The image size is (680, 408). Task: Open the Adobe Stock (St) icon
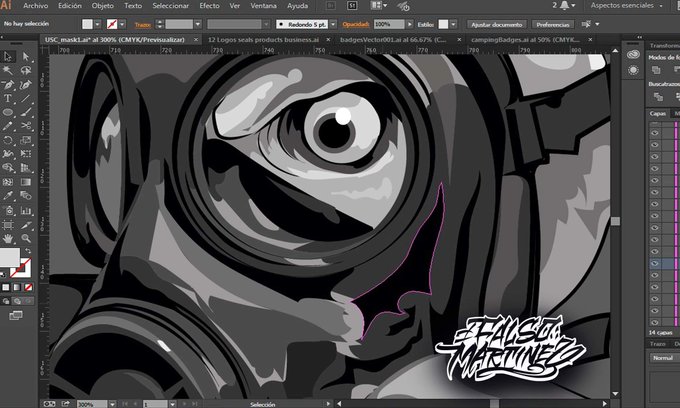[x=352, y=6]
